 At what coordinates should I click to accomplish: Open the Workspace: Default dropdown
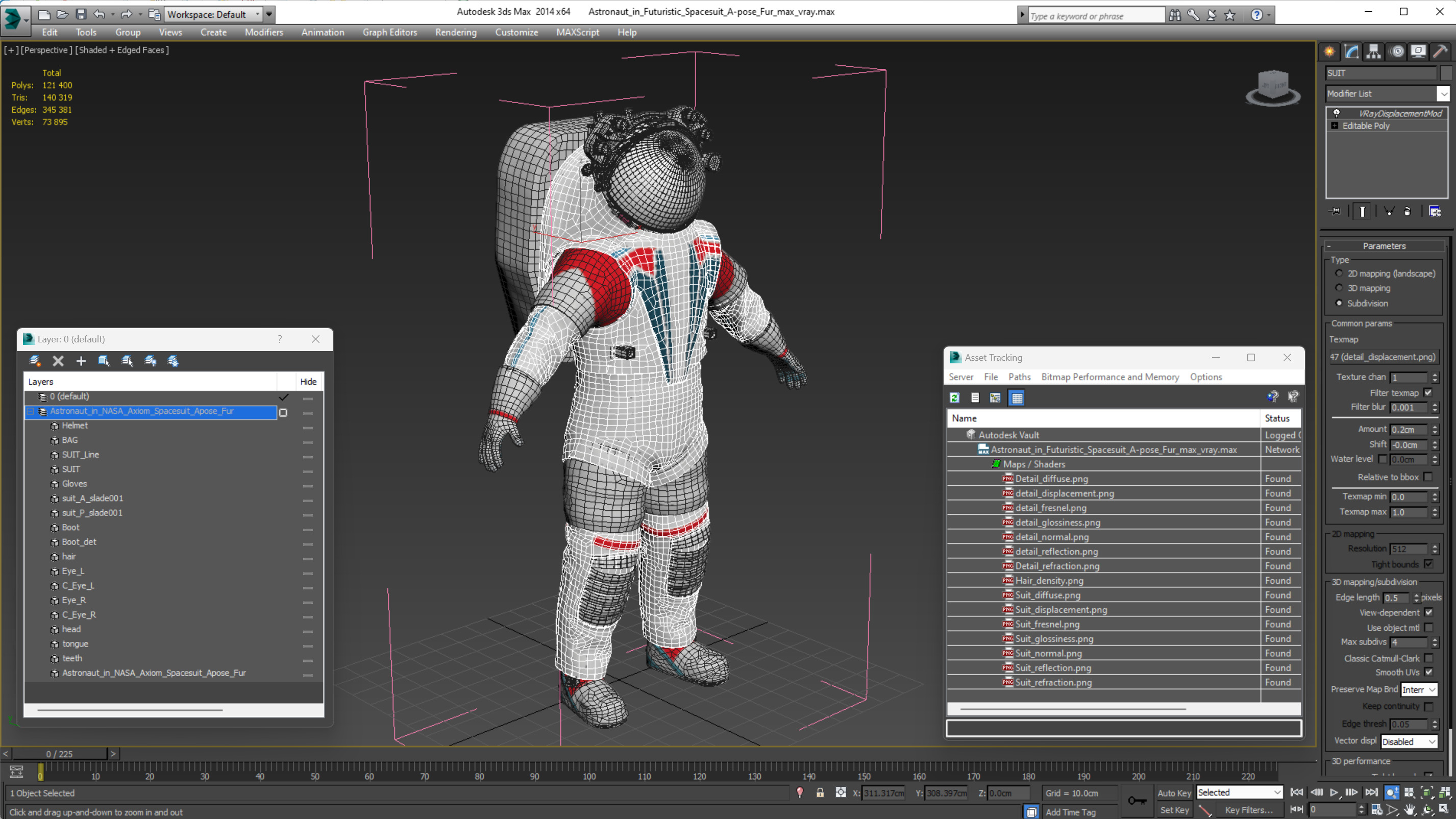[x=214, y=14]
